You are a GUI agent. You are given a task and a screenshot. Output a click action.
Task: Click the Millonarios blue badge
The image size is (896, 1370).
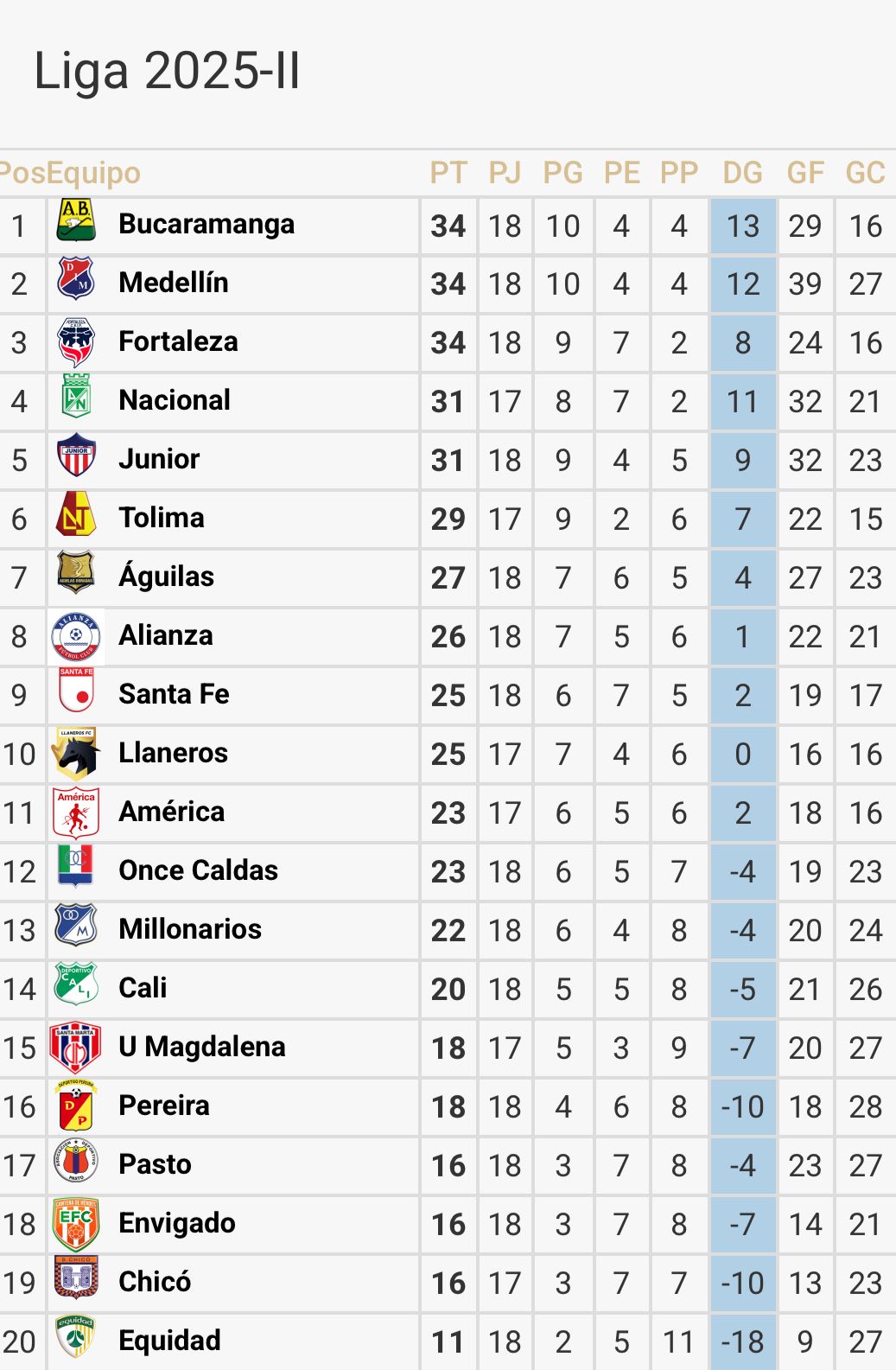click(x=76, y=927)
